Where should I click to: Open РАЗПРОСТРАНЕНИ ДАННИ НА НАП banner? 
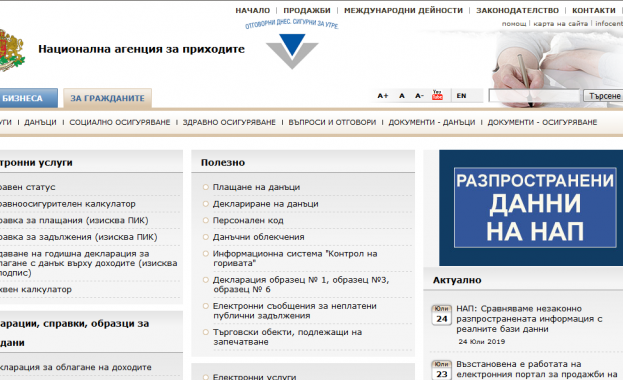click(x=531, y=207)
